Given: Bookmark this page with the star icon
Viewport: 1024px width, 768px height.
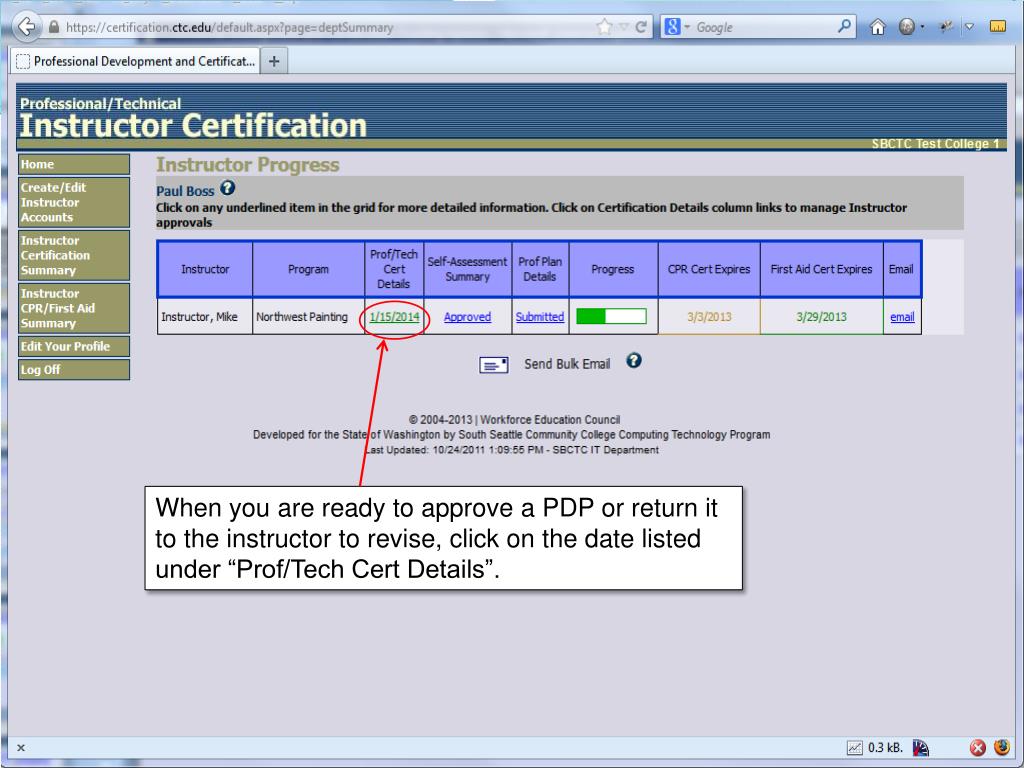Looking at the screenshot, I should (604, 27).
